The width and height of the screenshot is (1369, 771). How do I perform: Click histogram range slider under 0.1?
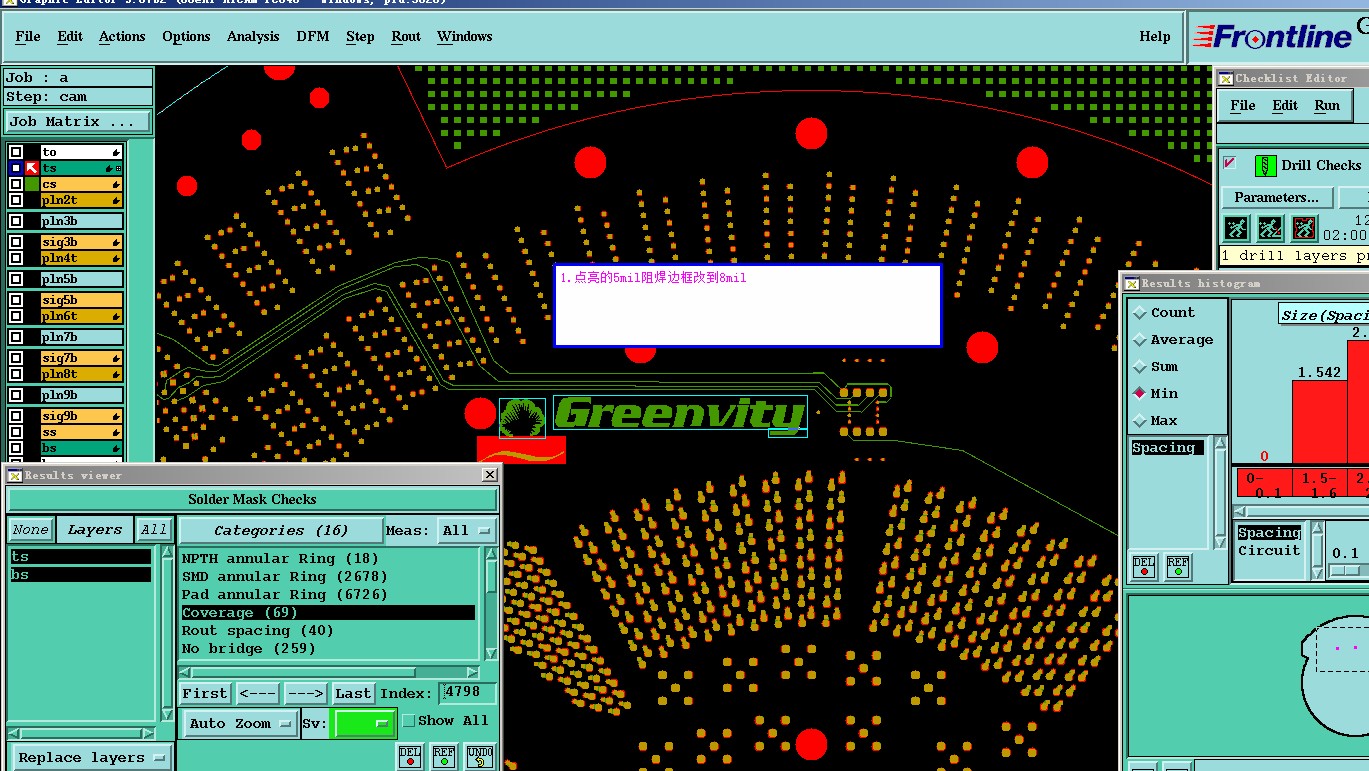pyautogui.click(x=1346, y=570)
